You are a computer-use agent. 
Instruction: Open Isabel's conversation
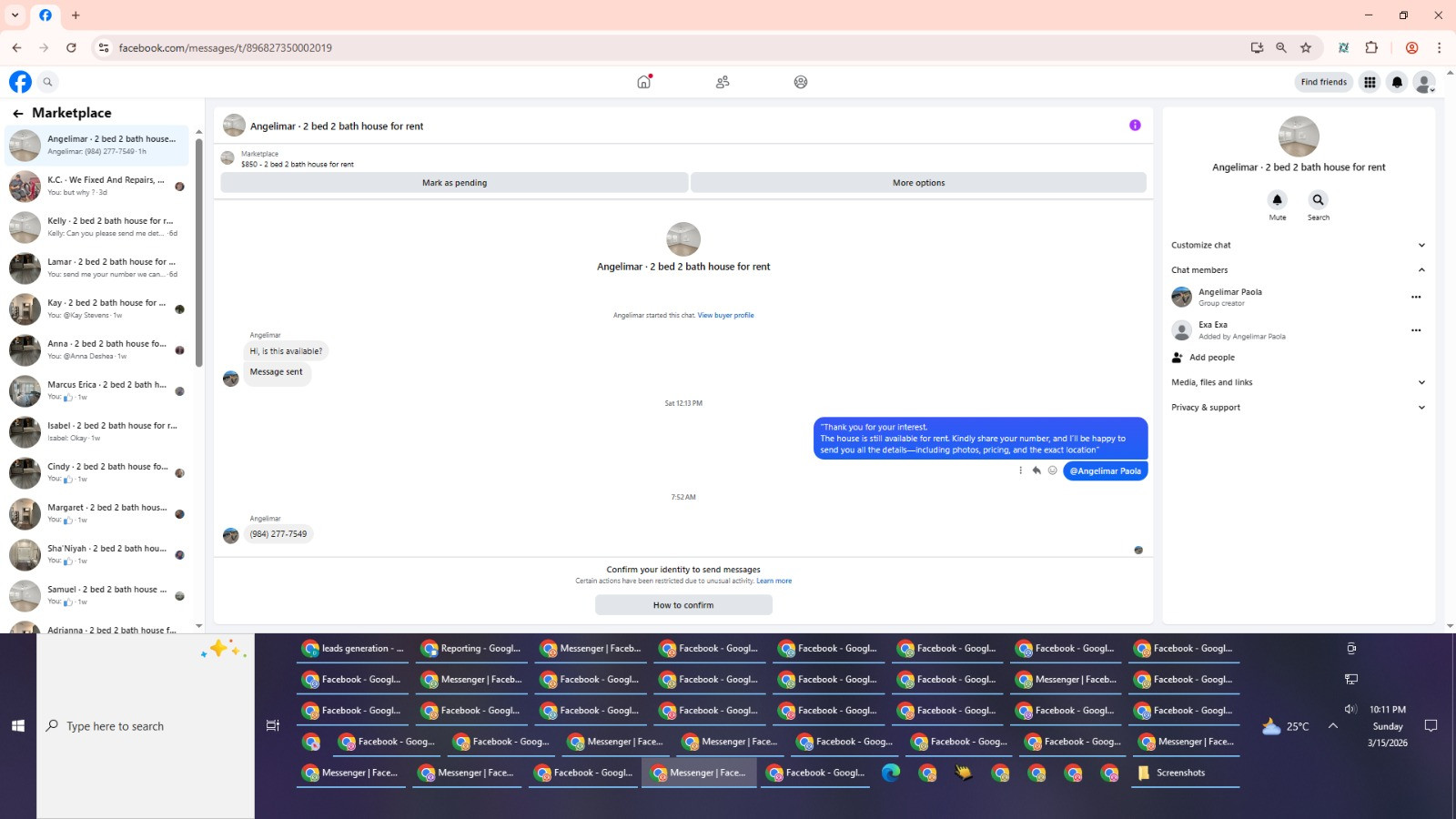point(98,432)
